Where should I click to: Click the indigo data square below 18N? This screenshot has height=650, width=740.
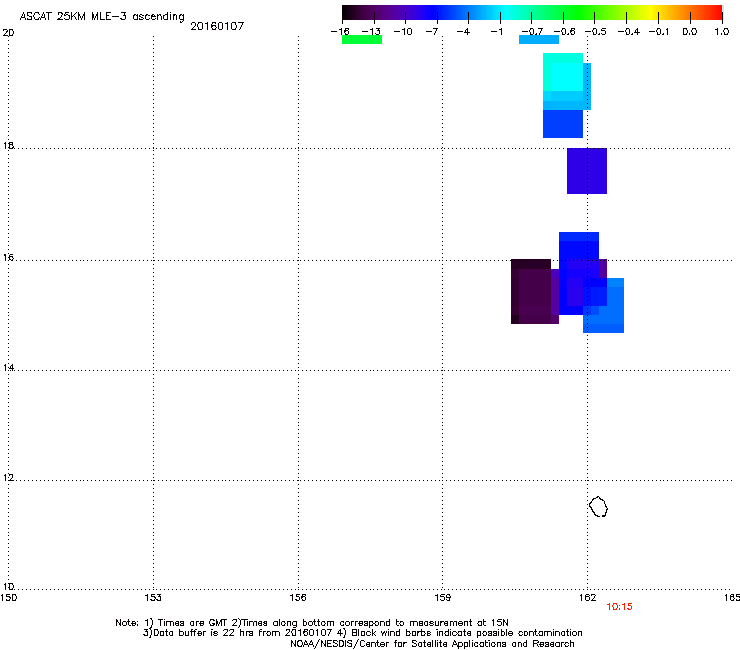(587, 171)
